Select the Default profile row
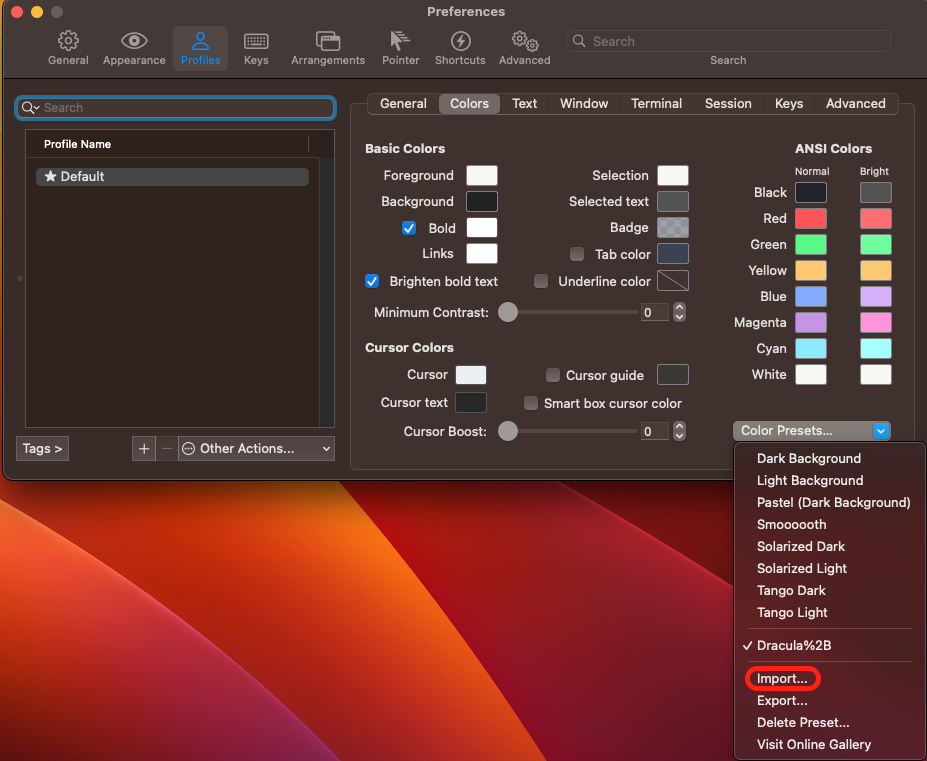This screenshot has height=761, width=927. pyautogui.click(x=173, y=176)
